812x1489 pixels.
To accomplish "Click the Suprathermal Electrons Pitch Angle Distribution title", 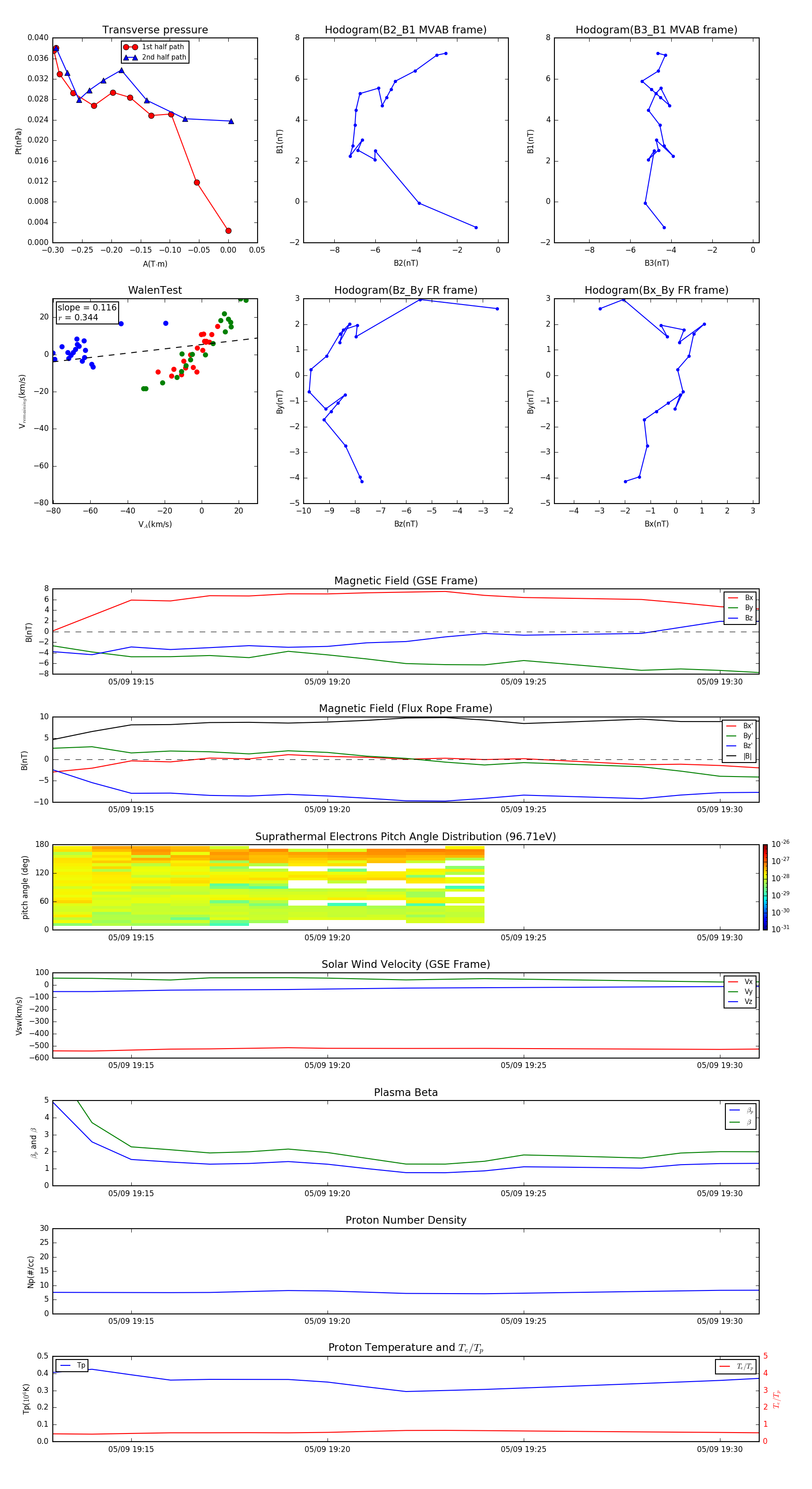I will coord(405,837).
